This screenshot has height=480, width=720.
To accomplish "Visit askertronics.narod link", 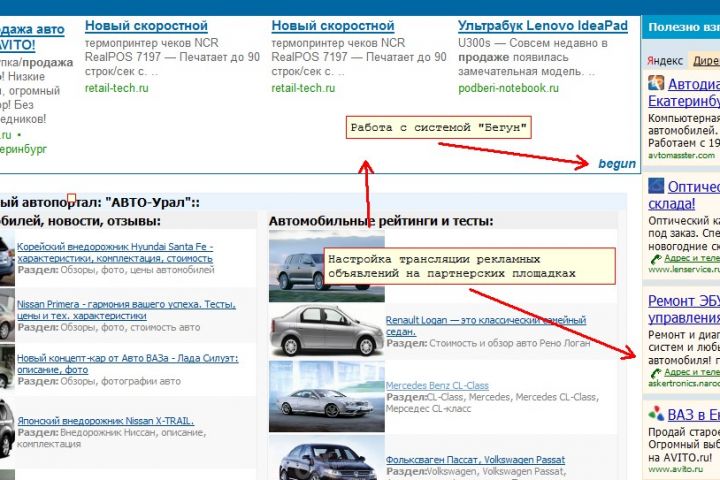I will [684, 383].
